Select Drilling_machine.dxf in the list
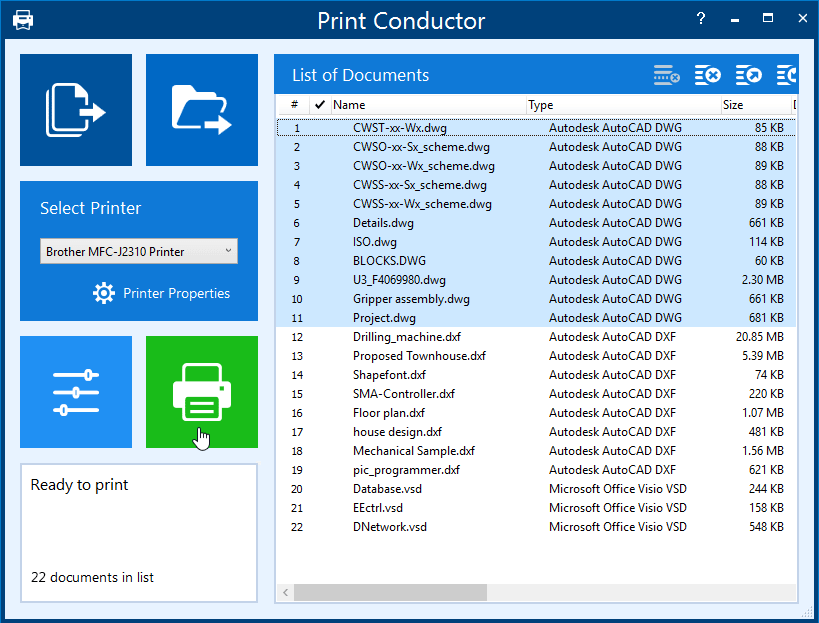Viewport: 819px width, 623px height. coord(406,337)
